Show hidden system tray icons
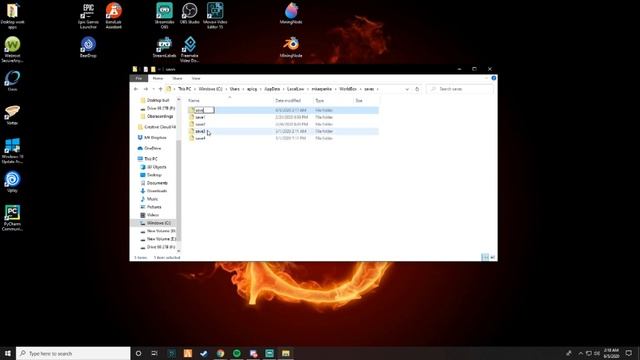This screenshot has width=640, height=360. point(580,353)
